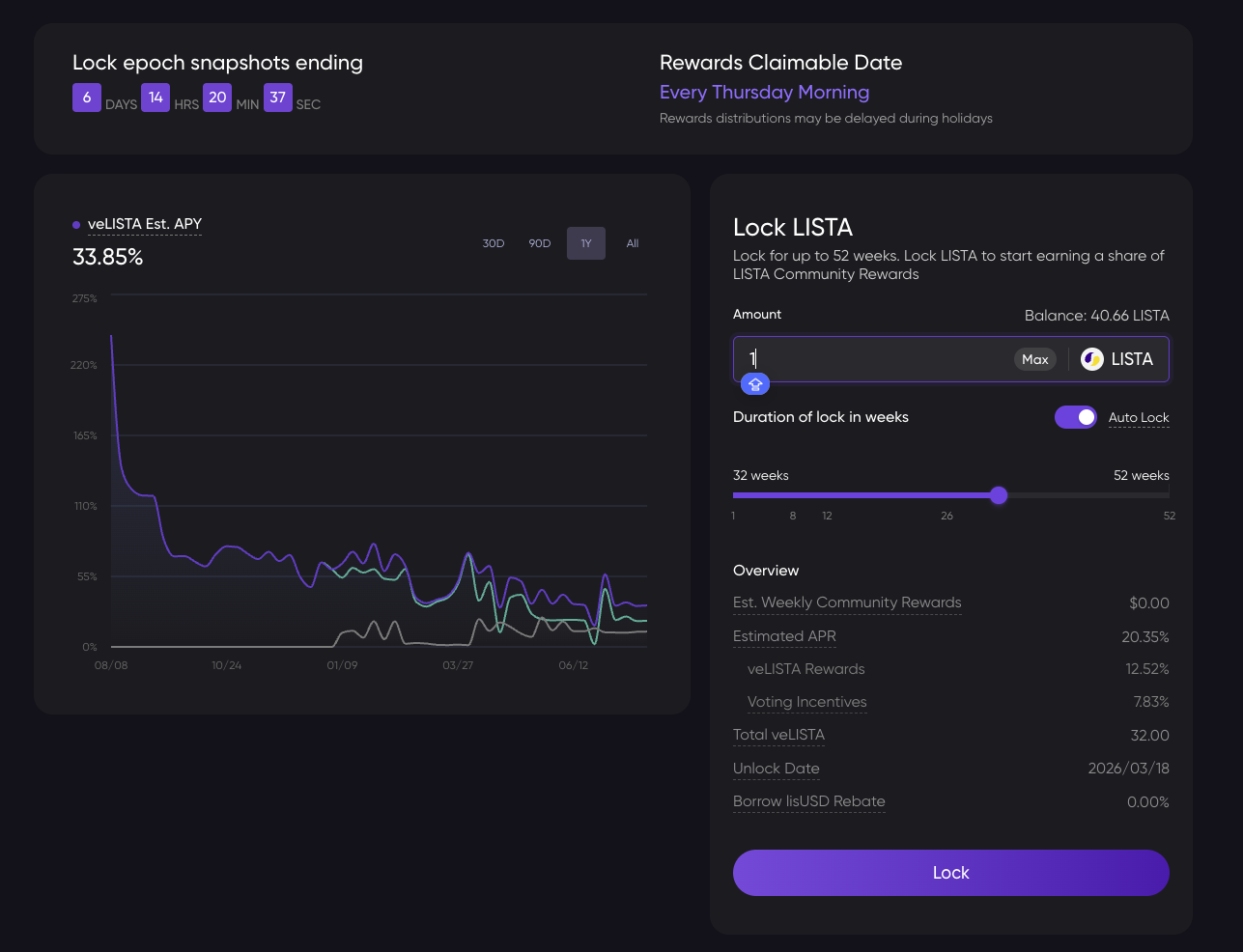Click the purple Lock button
Screen dimensions: 1243x952
[950, 873]
